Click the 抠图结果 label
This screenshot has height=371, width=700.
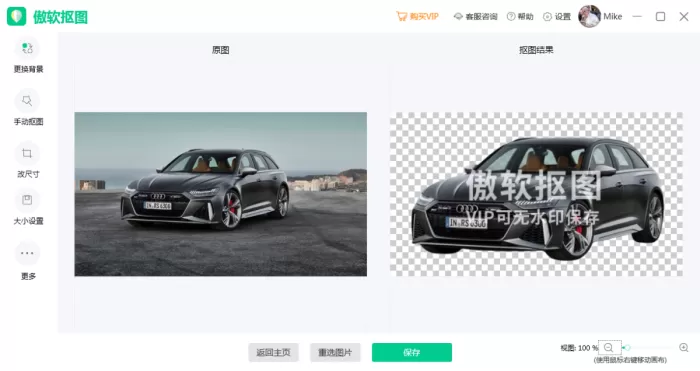tap(536, 50)
